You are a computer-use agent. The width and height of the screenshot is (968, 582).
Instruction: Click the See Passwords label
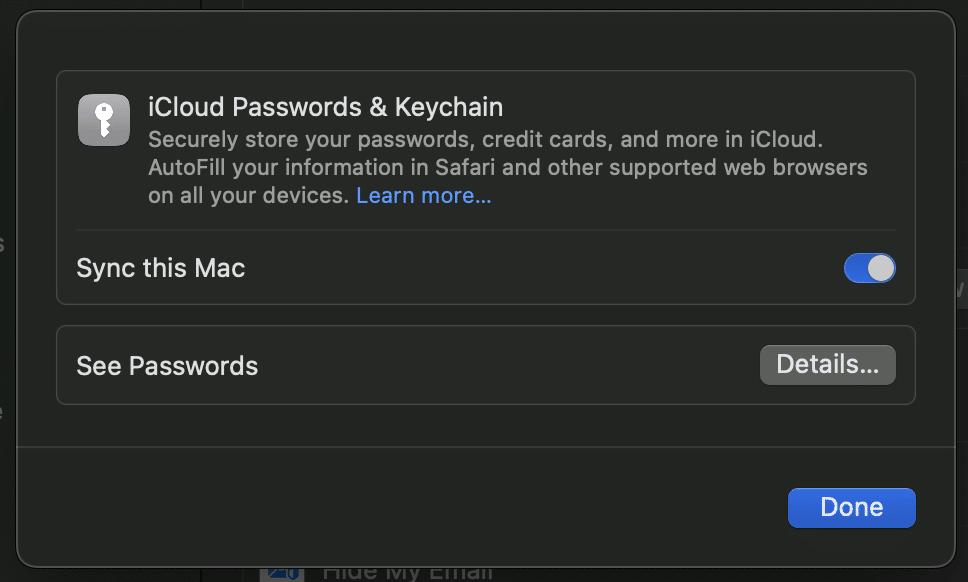pyautogui.click(x=166, y=365)
